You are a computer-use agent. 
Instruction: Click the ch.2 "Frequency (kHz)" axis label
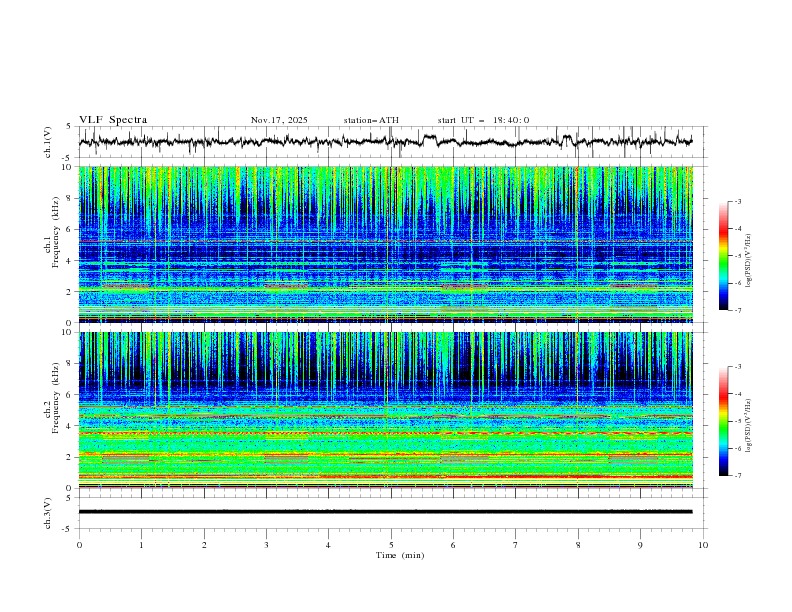[x=56, y=398]
